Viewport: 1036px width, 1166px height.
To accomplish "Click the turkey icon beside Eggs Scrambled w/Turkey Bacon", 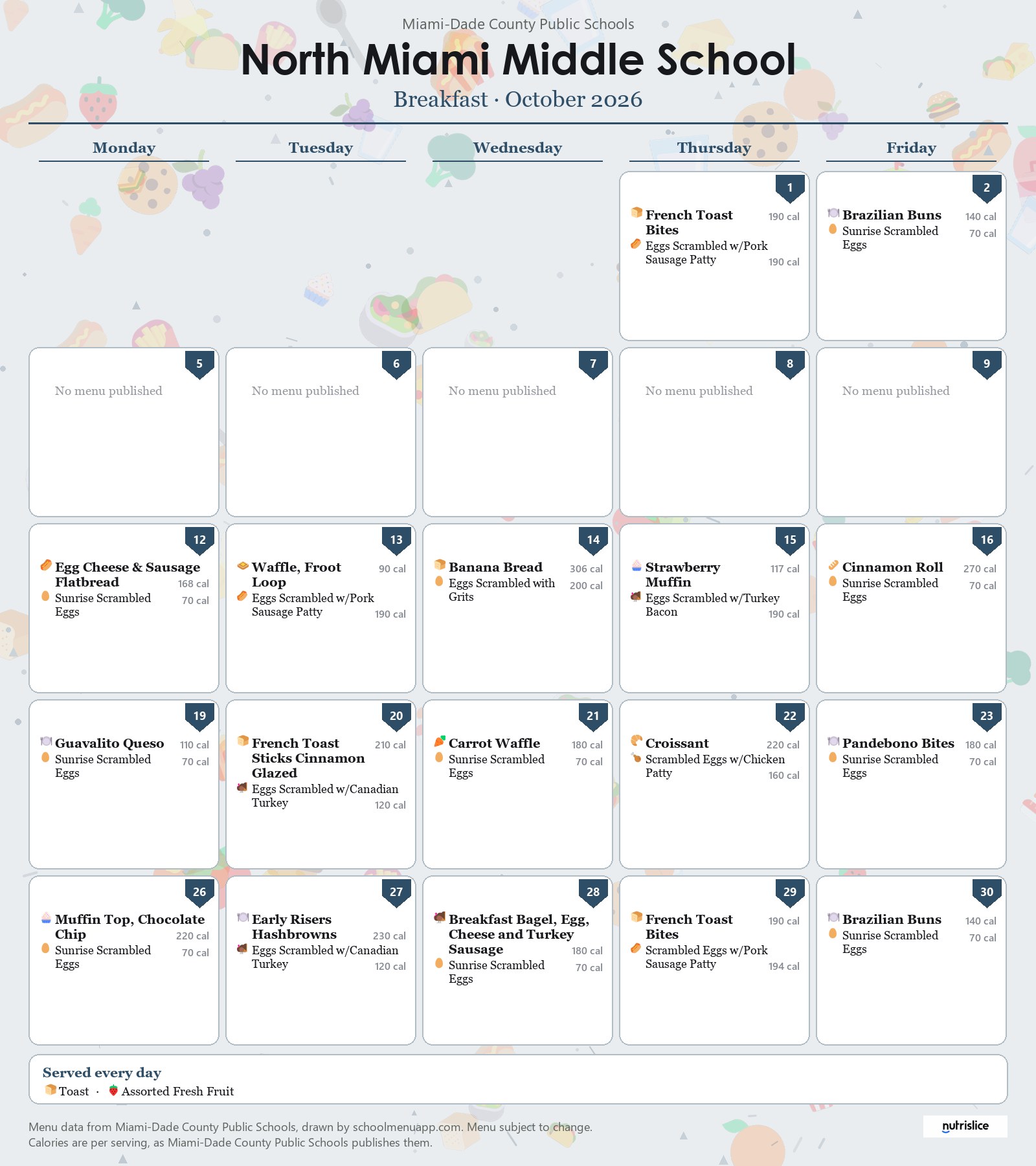I will [636, 596].
